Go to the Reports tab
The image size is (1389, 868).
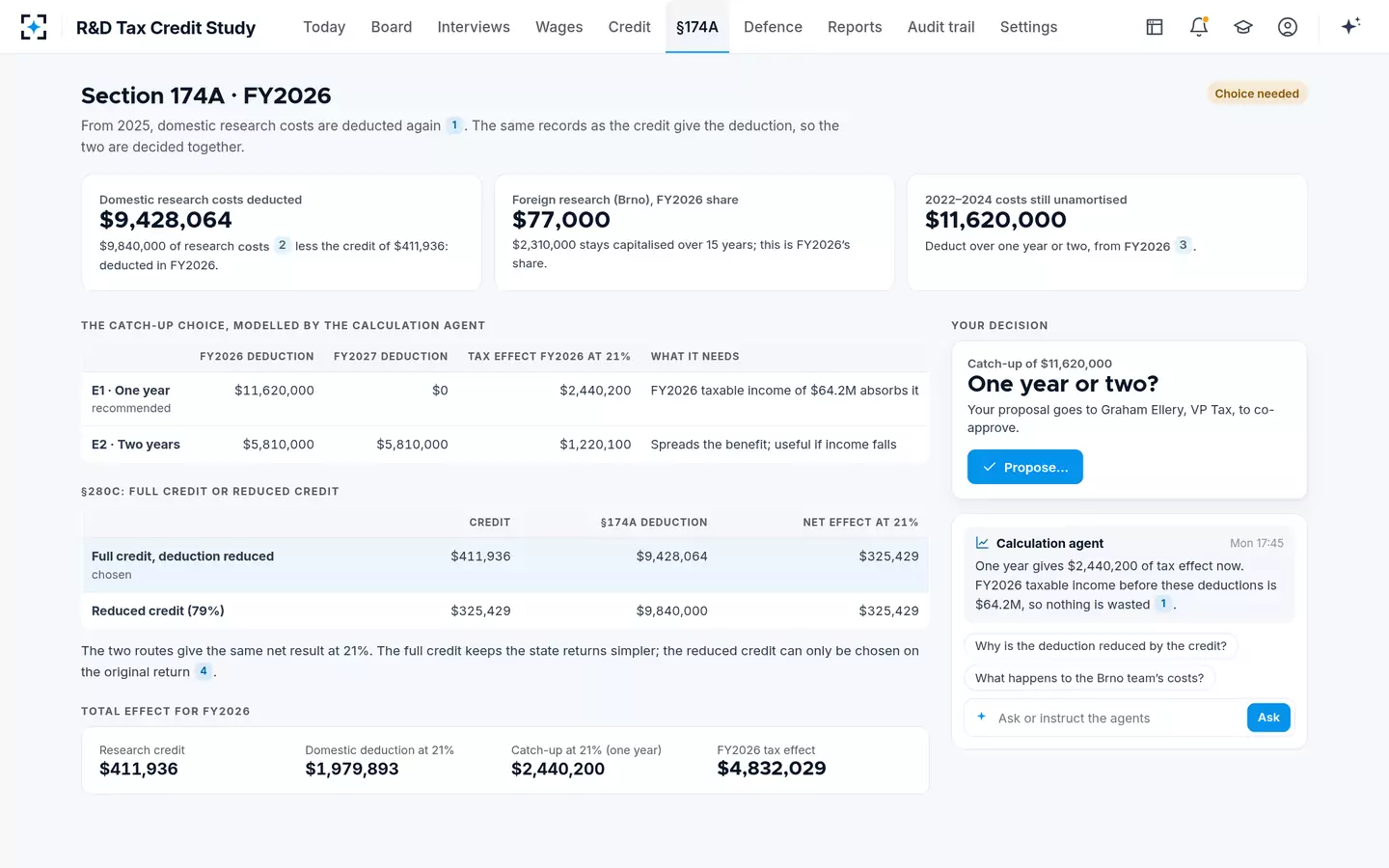(855, 27)
